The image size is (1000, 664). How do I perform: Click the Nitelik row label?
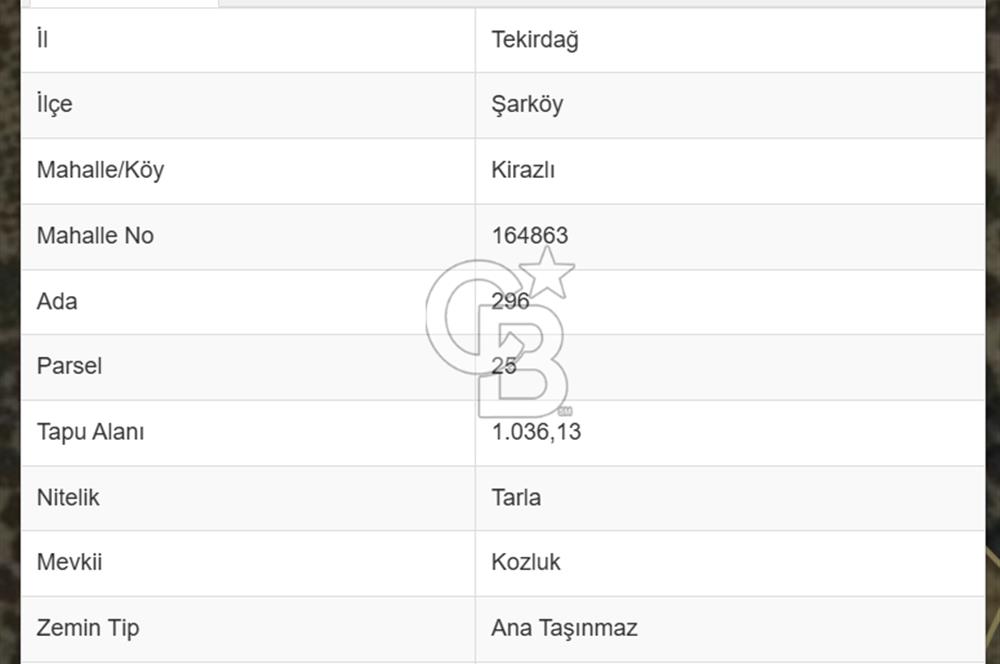pos(67,497)
